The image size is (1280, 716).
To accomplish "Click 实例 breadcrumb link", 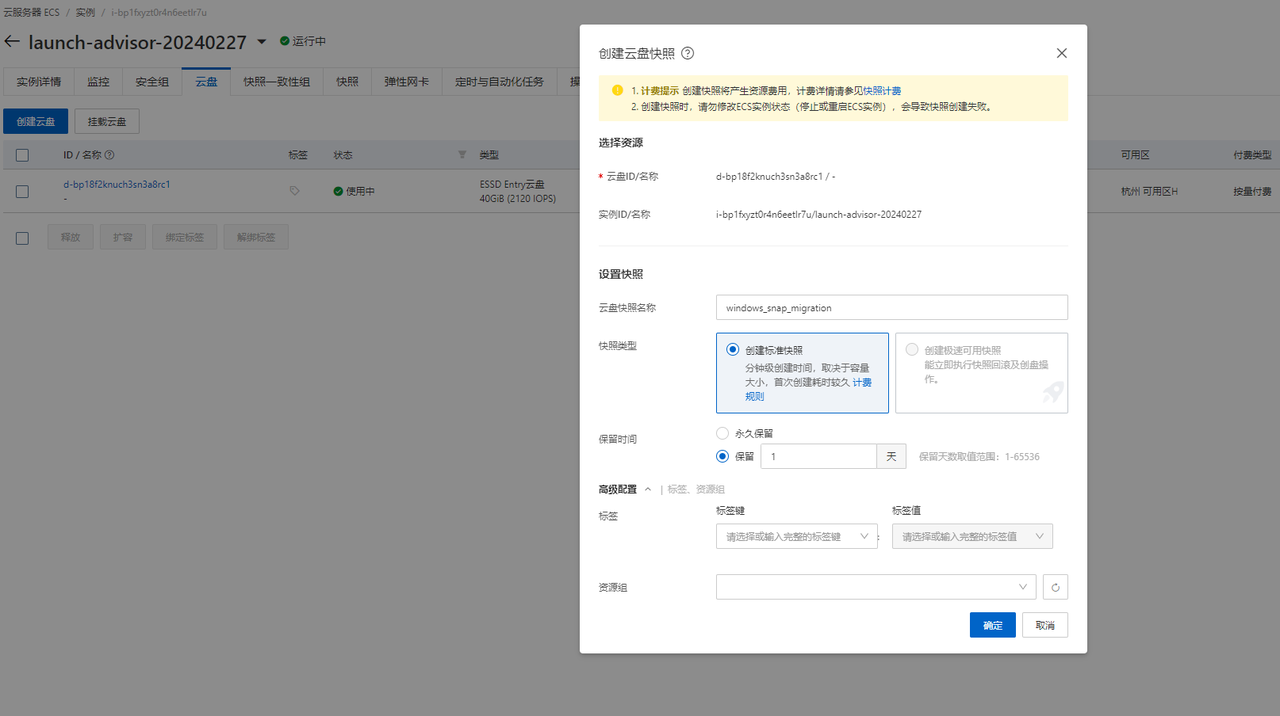I will [85, 12].
